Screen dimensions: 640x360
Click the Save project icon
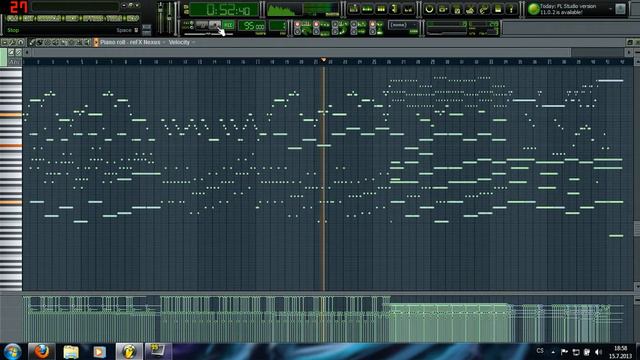point(443,9)
